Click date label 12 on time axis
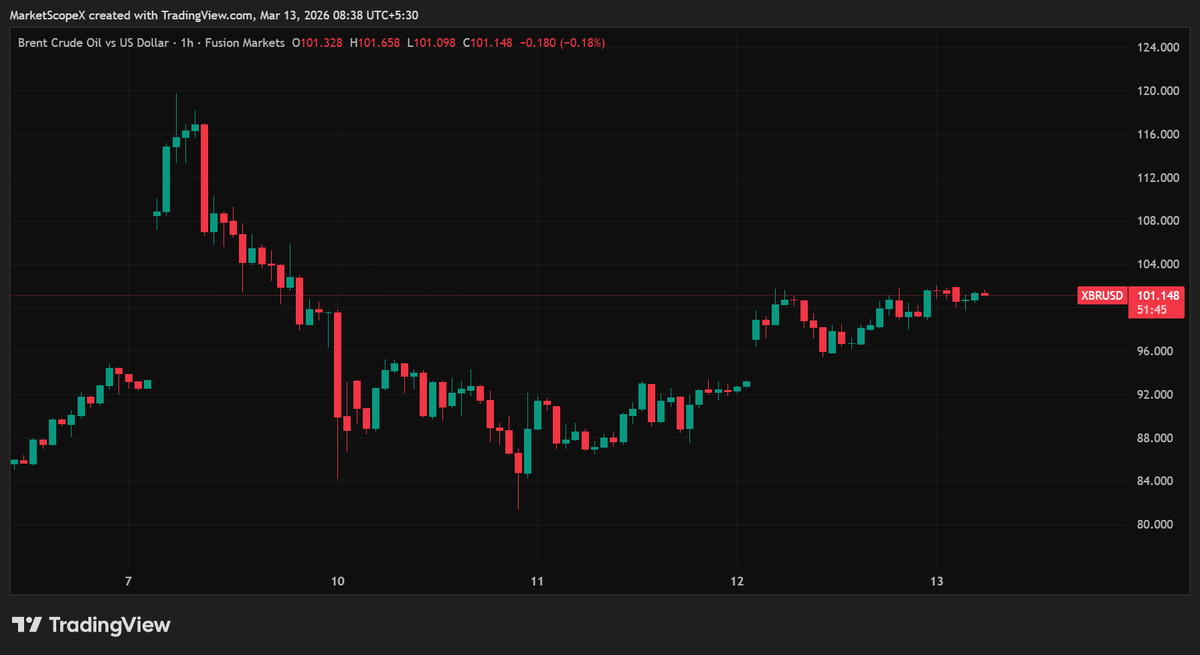 click(x=737, y=581)
